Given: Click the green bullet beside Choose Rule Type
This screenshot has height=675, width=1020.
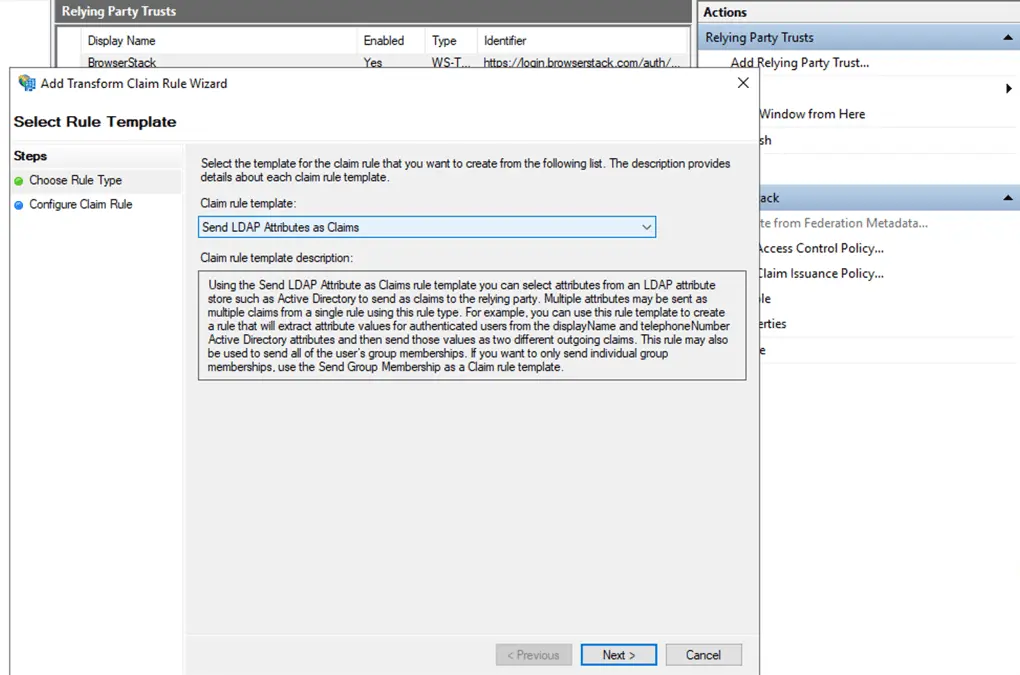Looking at the screenshot, I should [x=19, y=181].
